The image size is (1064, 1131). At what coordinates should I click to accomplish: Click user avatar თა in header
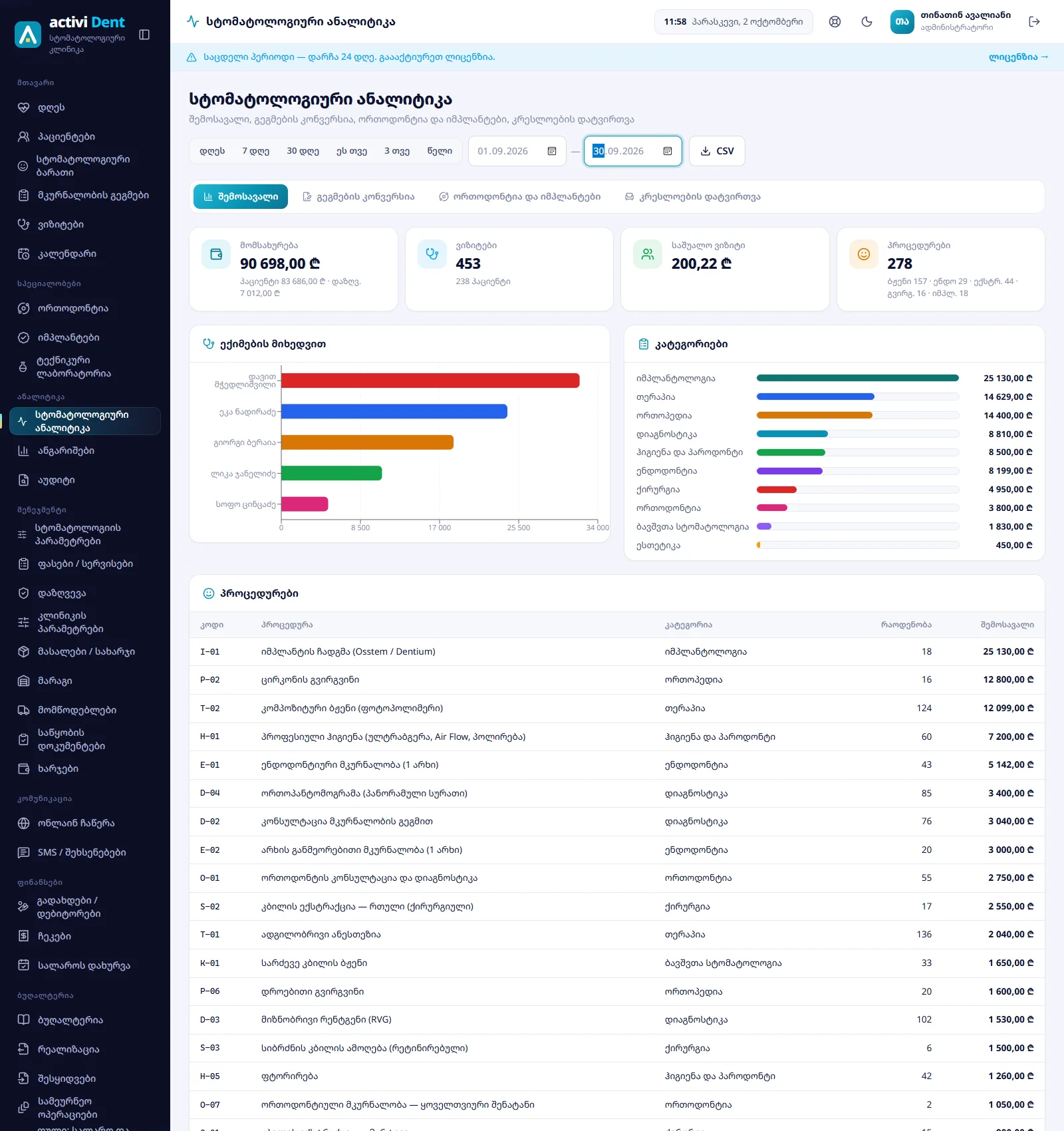click(902, 22)
